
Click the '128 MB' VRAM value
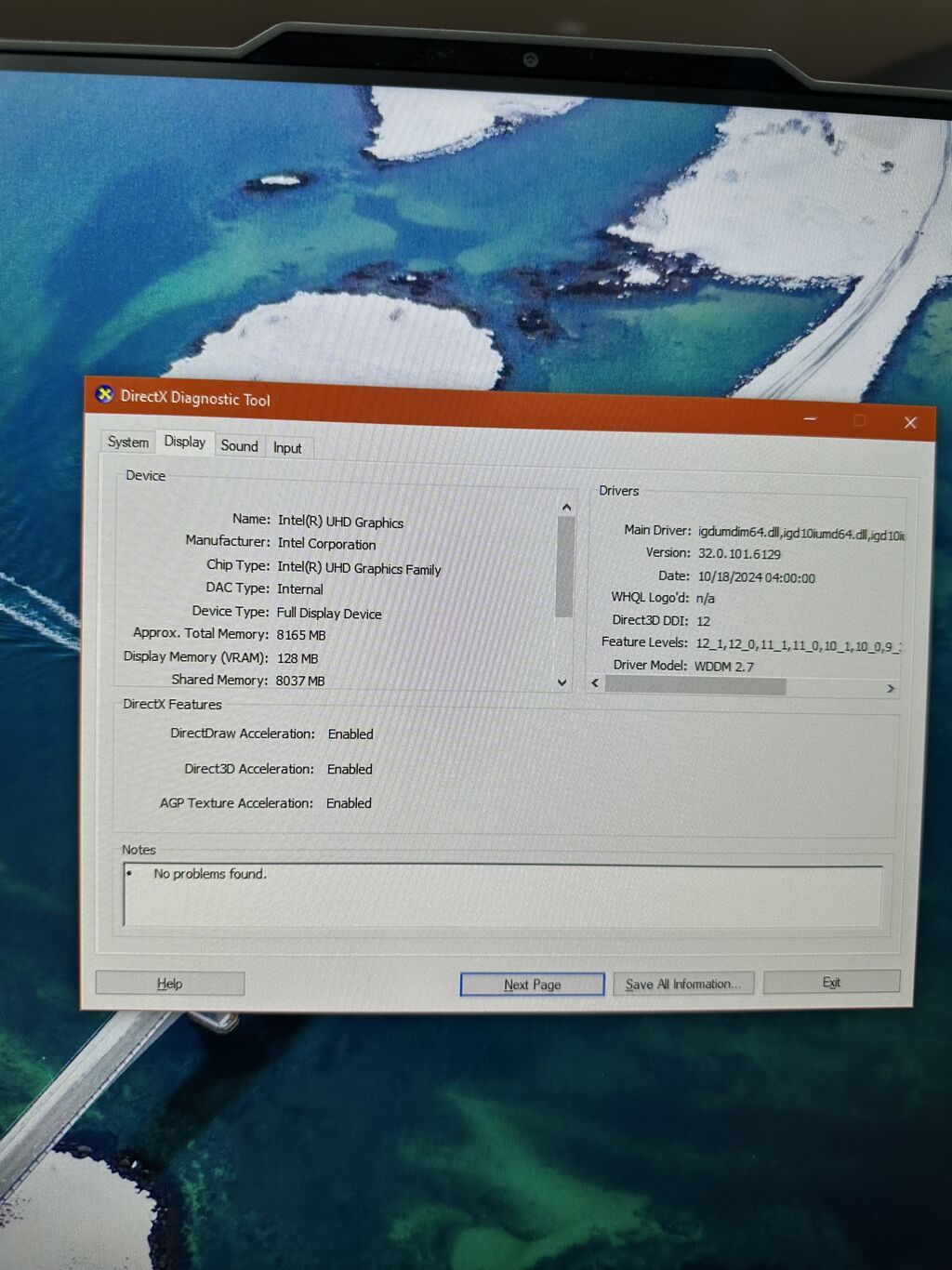[x=297, y=658]
